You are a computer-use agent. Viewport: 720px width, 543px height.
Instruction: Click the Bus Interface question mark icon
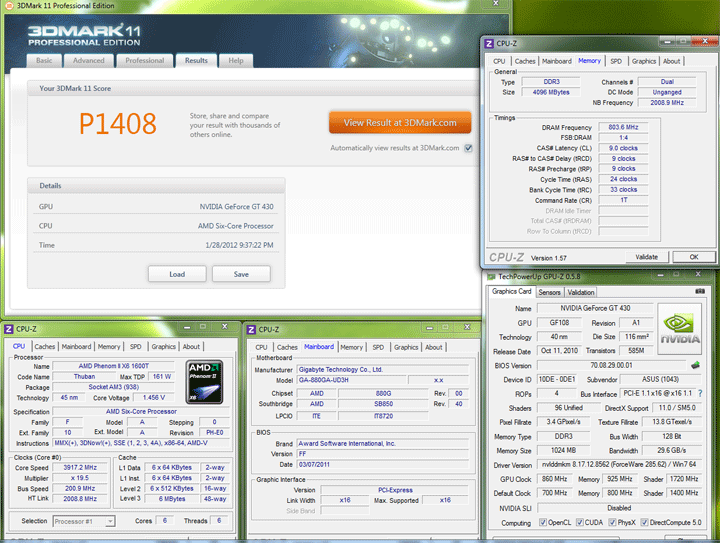[x=700, y=393]
